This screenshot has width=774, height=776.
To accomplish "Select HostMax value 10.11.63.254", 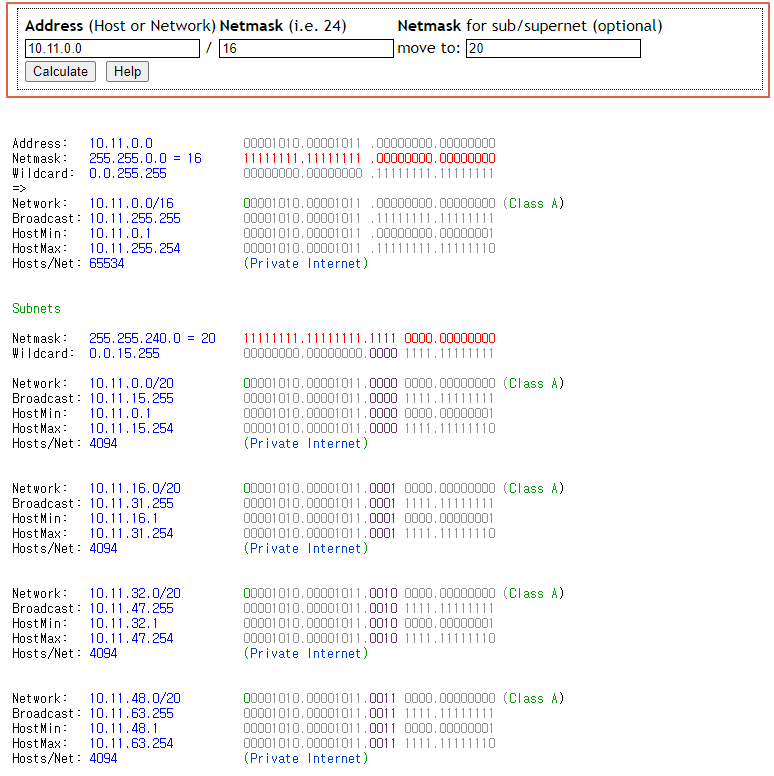I will point(131,743).
